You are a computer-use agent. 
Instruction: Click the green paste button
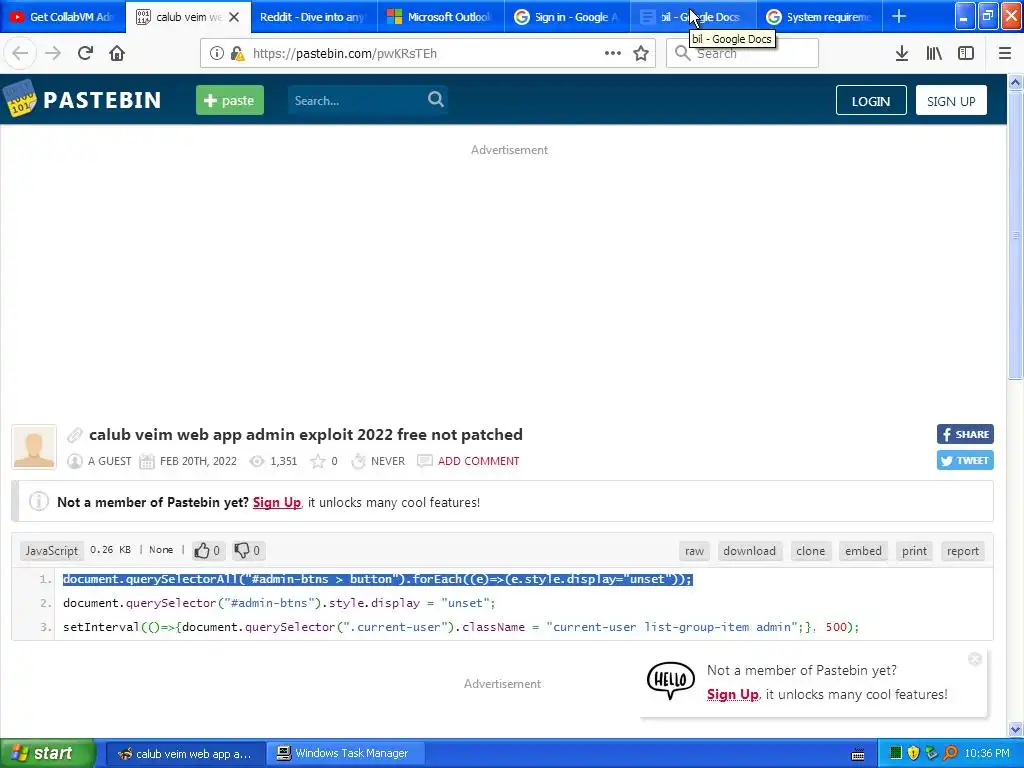click(230, 100)
